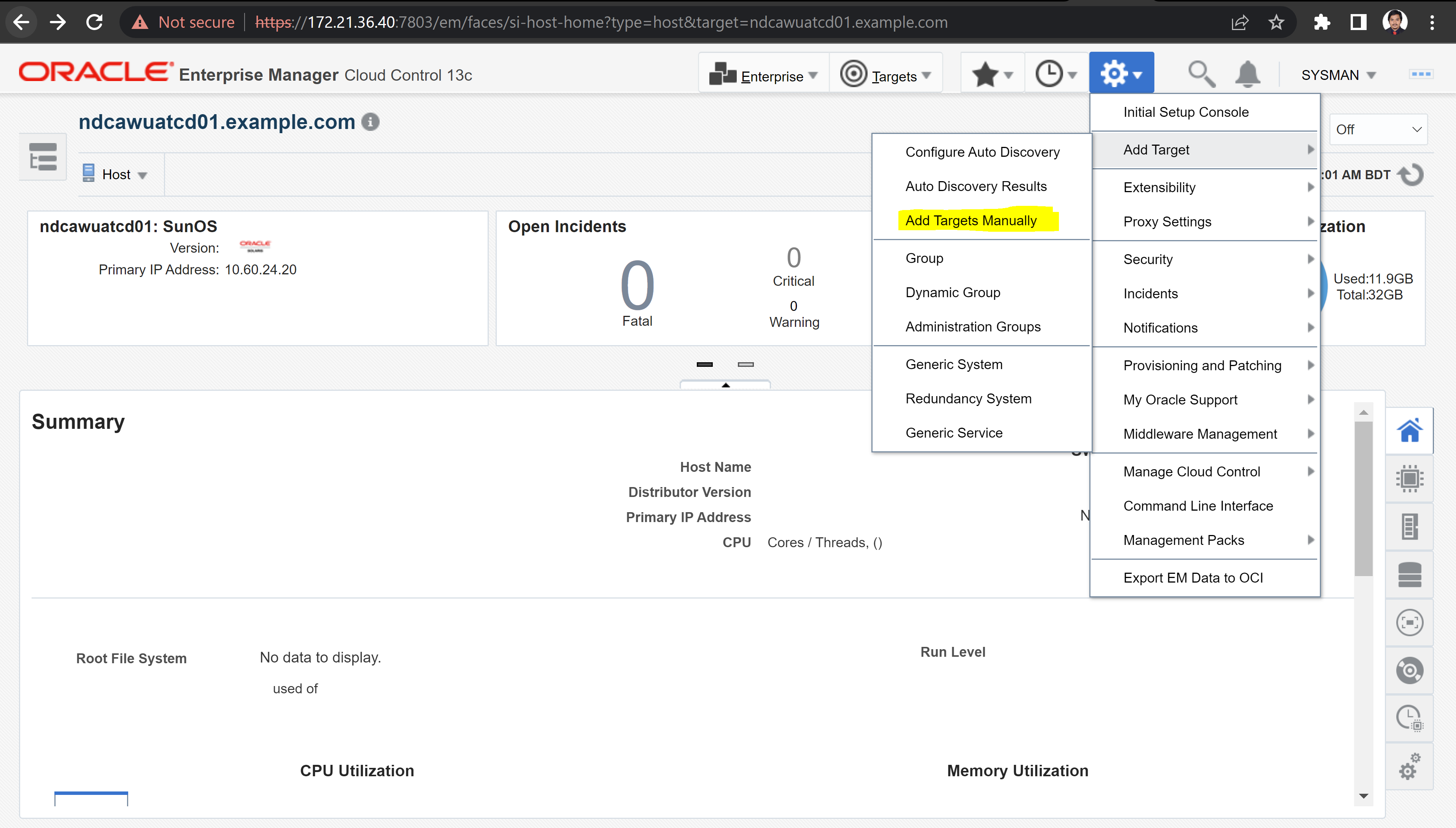Open the Host dropdown menu
Image resolution: width=1456 pixels, height=828 pixels.
(x=115, y=175)
